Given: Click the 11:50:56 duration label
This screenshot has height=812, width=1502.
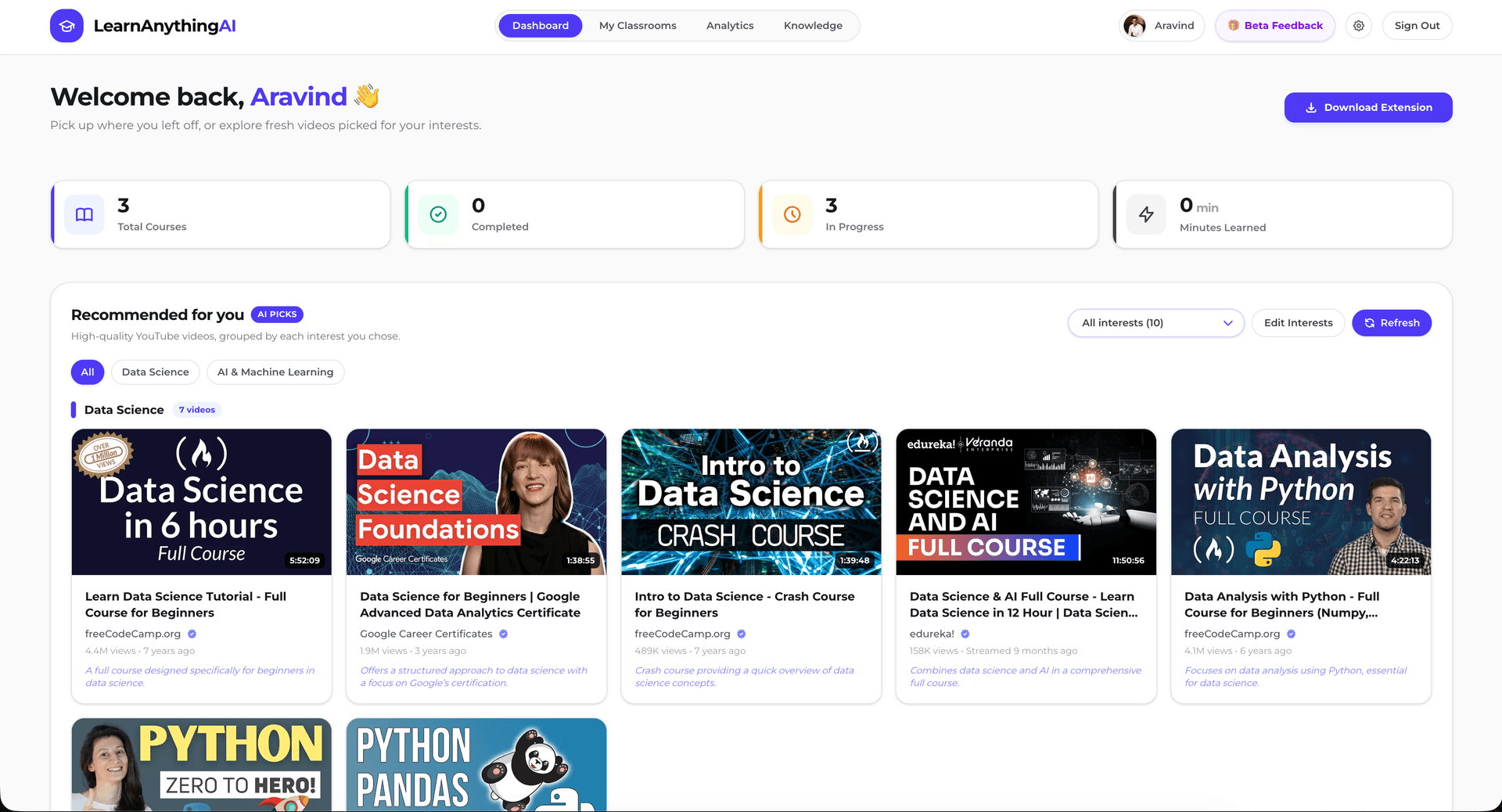Looking at the screenshot, I should click(1128, 560).
